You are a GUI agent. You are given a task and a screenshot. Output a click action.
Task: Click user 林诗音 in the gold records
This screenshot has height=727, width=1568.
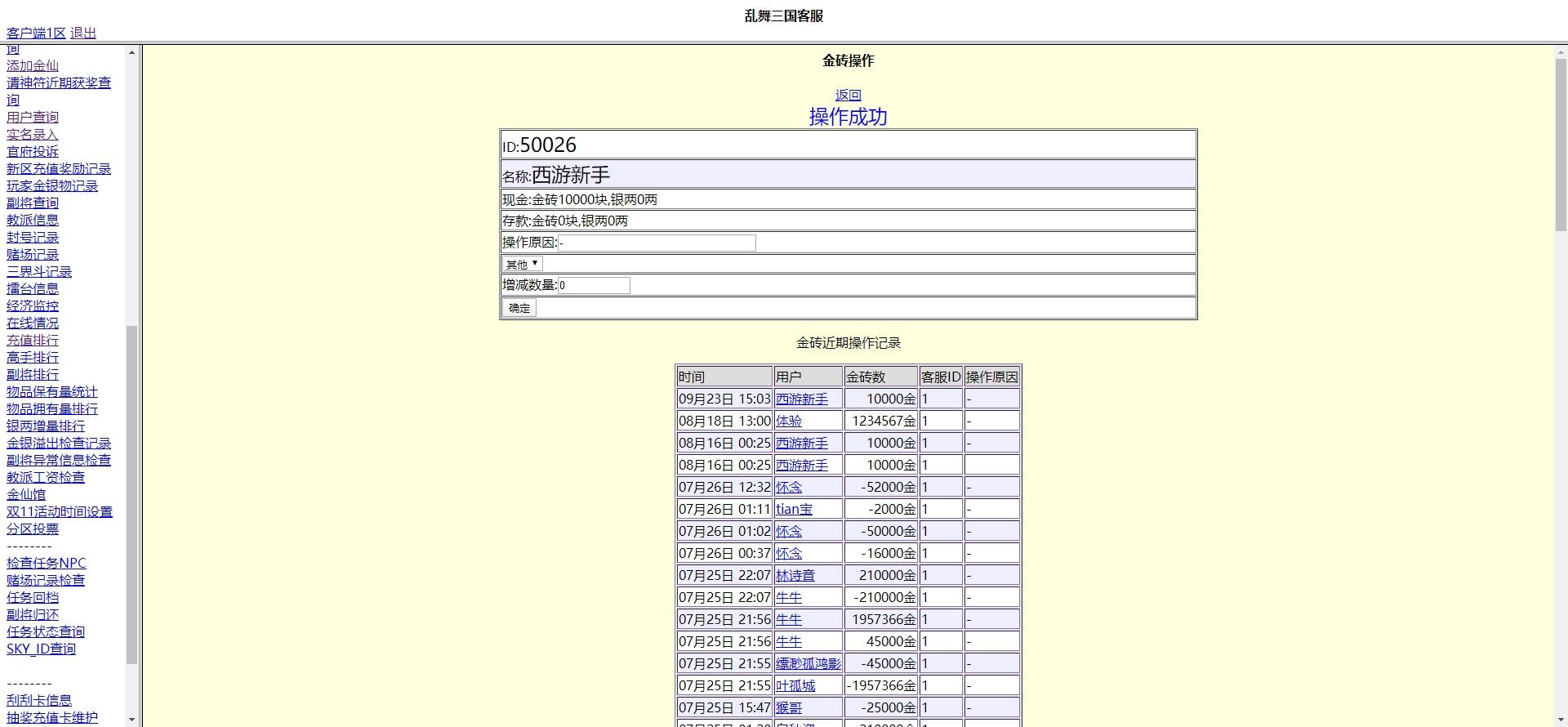point(795,575)
